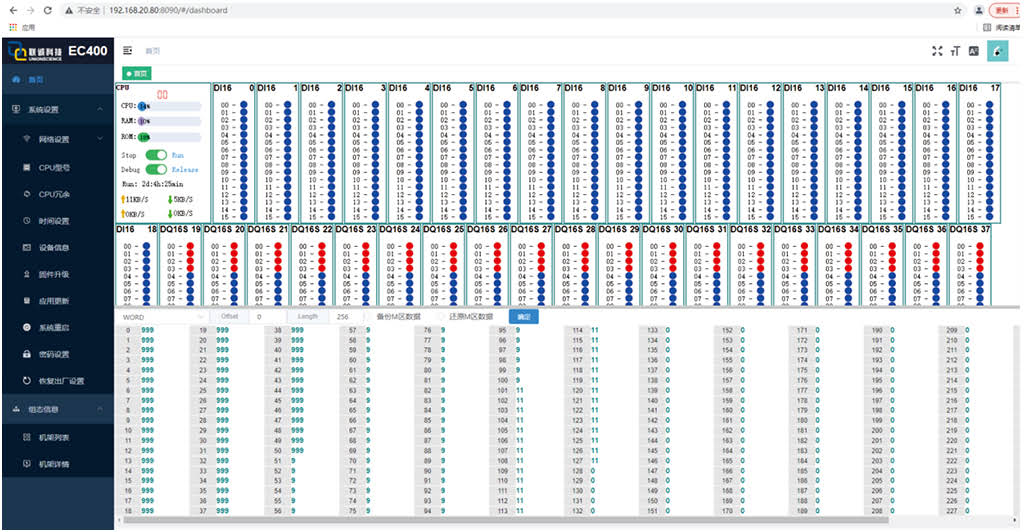Toggle the Debug/Release switch
Image resolution: width=1024 pixels, height=532 pixels.
(156, 170)
